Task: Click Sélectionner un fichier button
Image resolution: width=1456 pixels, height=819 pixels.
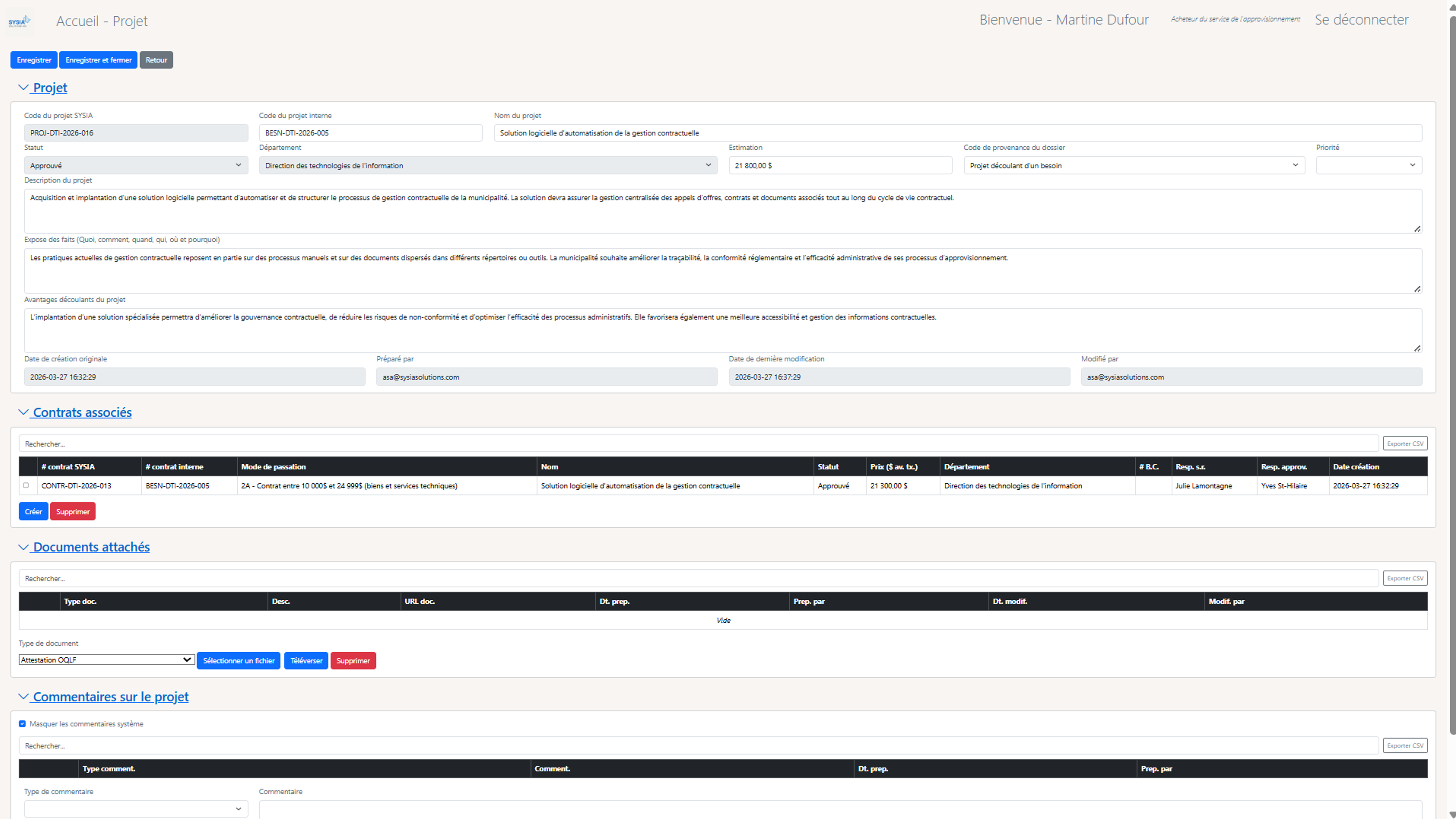Action: pyautogui.click(x=238, y=661)
